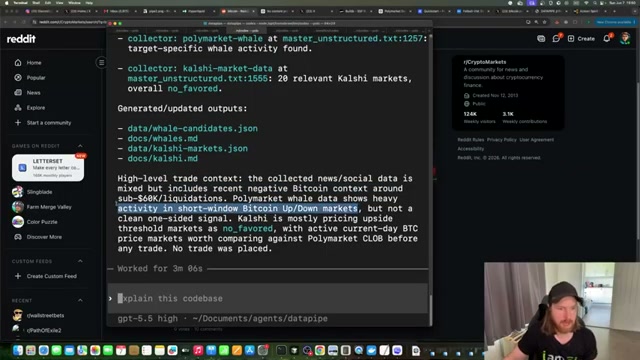This screenshot has height=360, width=640.
Task: Open the Home item in Reddit sidebar
Action: pos(33,63)
